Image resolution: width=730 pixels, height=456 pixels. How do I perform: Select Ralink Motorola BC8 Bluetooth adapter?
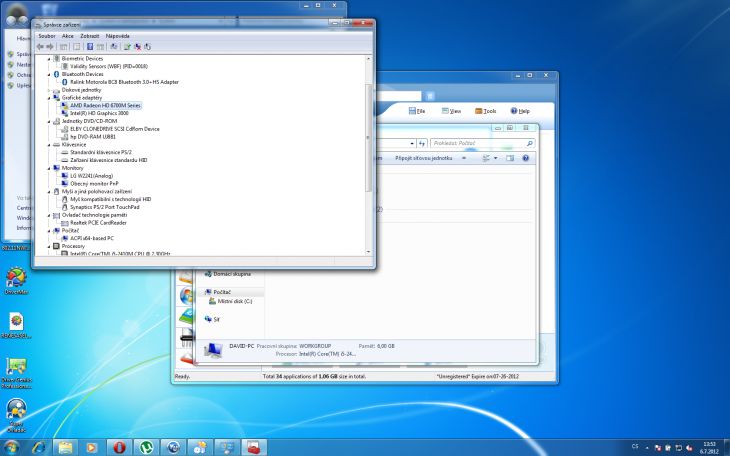point(124,82)
